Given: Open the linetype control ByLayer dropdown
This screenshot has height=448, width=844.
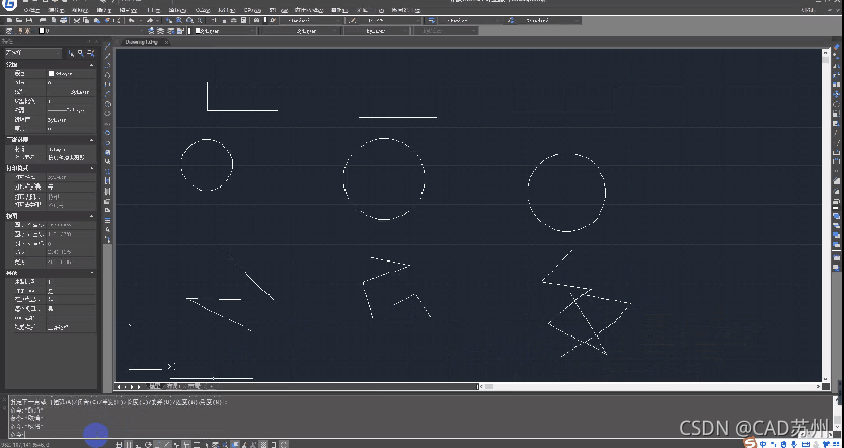Looking at the screenshot, I should [x=301, y=31].
